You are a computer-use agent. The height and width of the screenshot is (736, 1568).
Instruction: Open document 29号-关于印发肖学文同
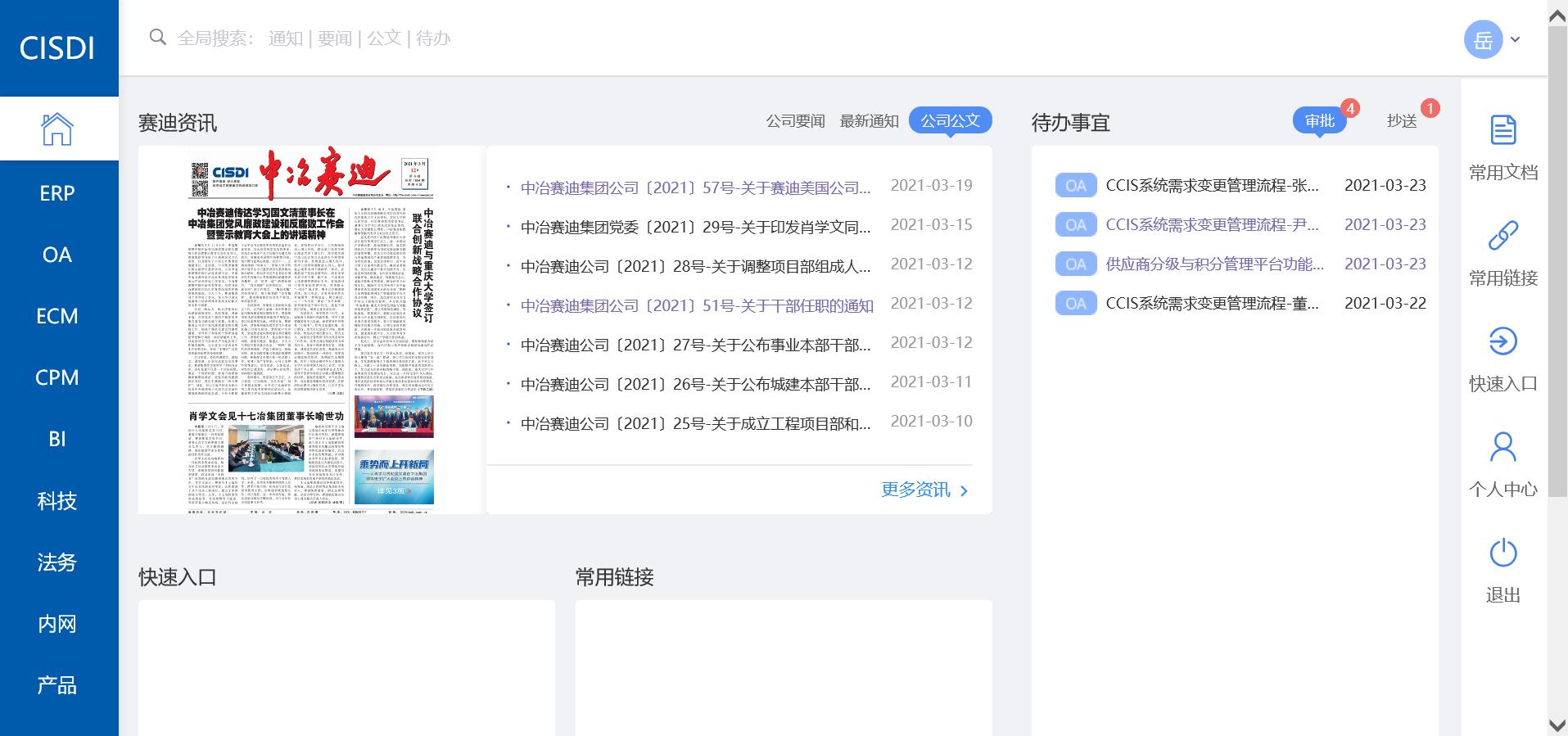tap(695, 227)
